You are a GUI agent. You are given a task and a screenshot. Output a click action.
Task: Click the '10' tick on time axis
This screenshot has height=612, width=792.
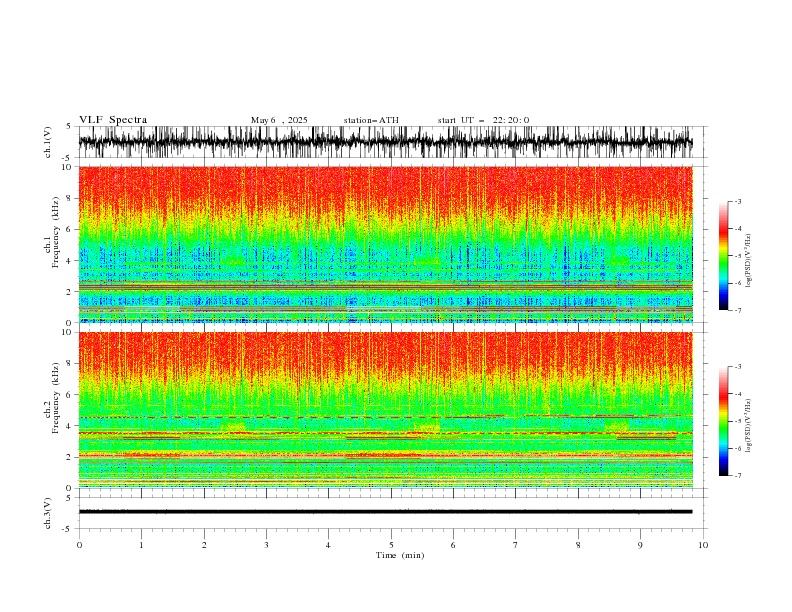coord(703,545)
